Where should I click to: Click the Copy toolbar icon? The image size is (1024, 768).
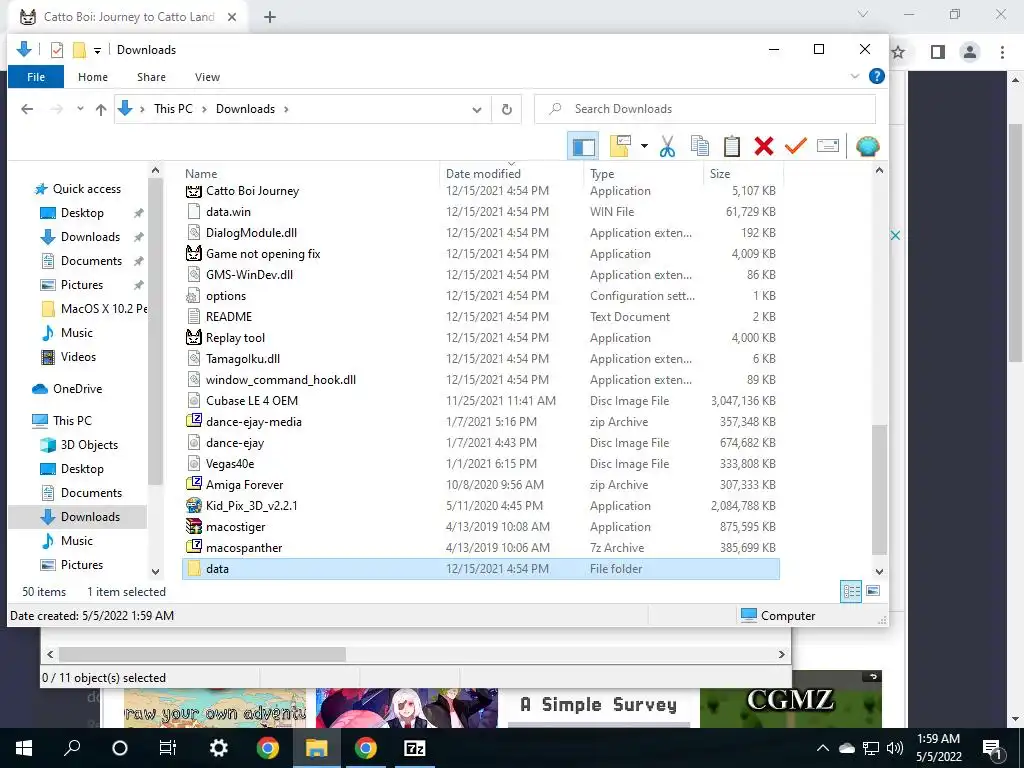(699, 146)
